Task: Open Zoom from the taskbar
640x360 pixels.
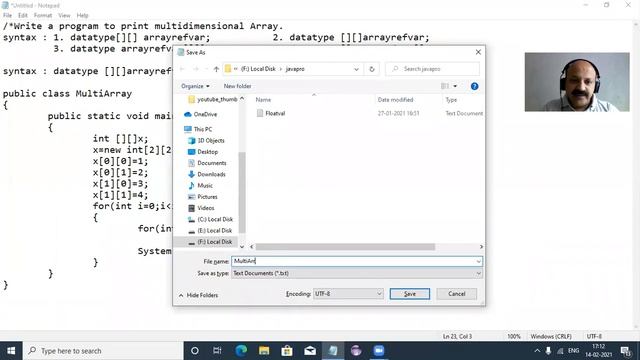Action: 379,351
